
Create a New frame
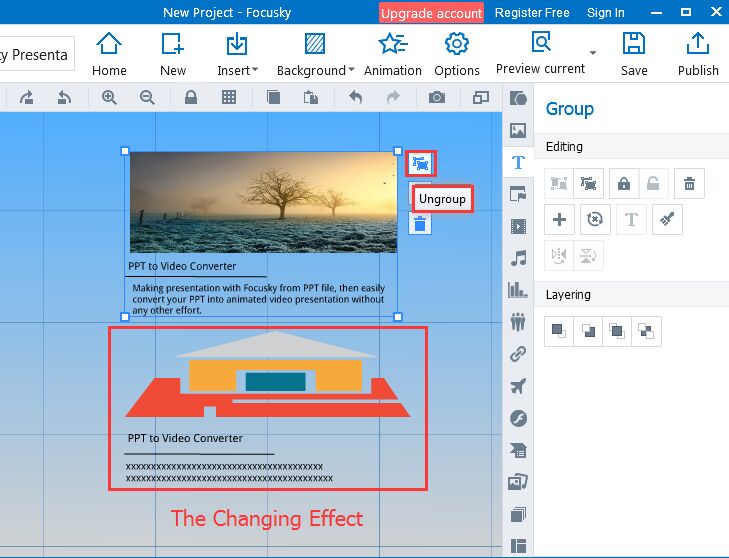point(172,54)
